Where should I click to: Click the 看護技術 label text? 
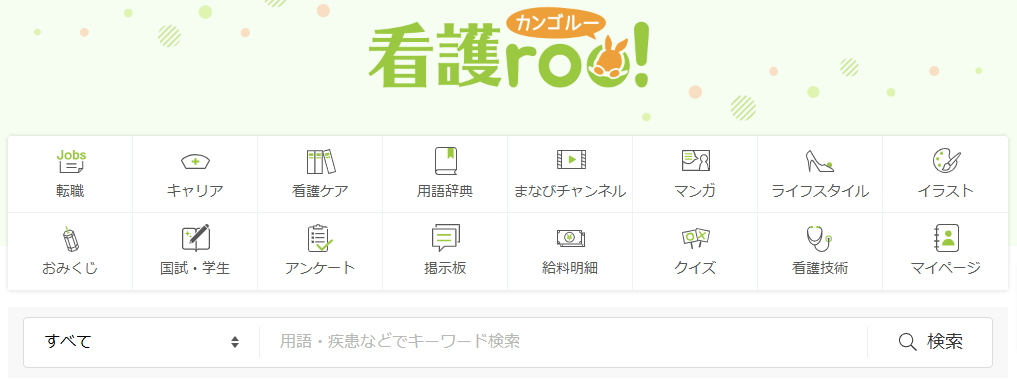[820, 268]
